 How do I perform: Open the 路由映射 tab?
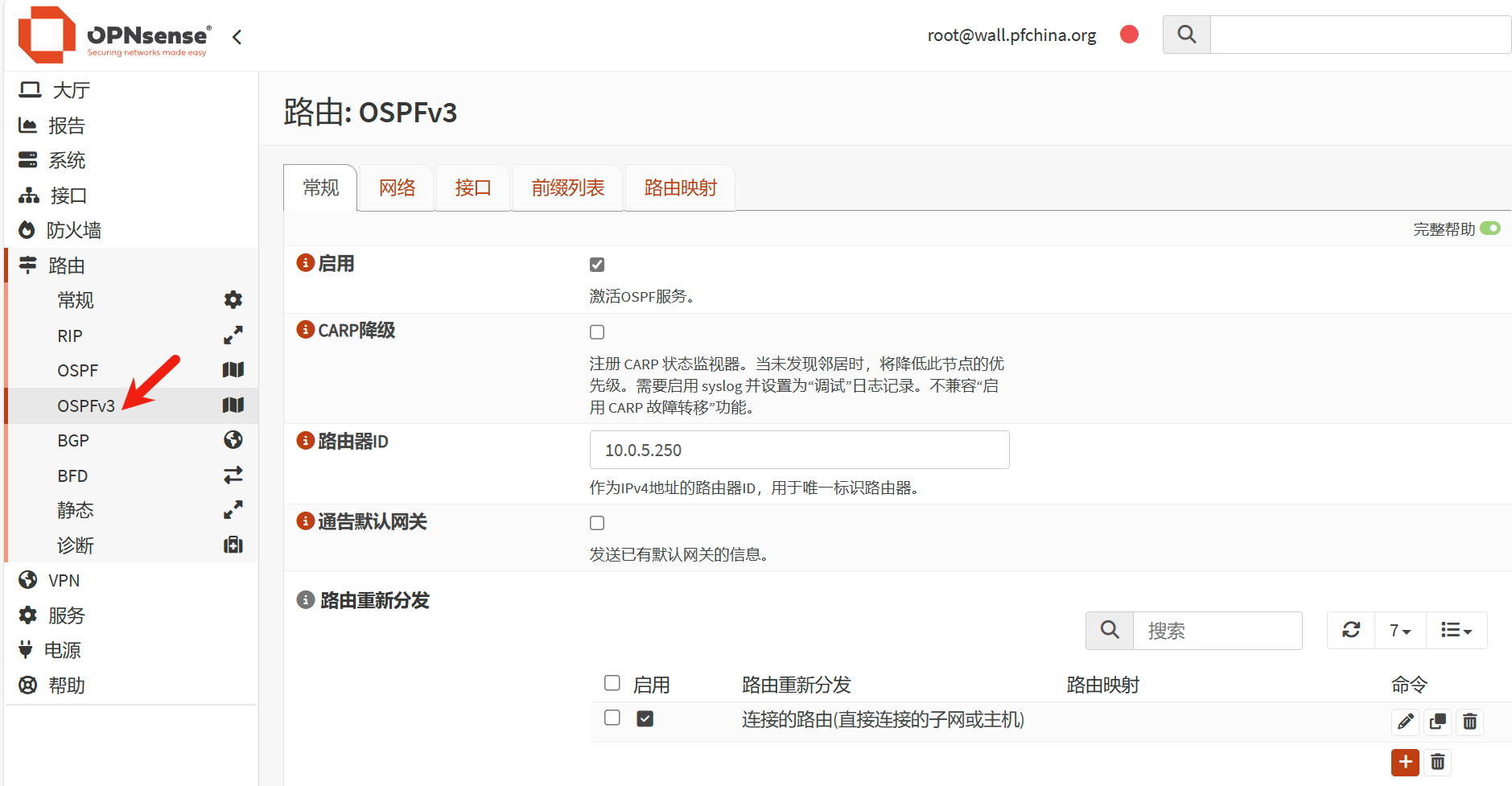[x=680, y=188]
